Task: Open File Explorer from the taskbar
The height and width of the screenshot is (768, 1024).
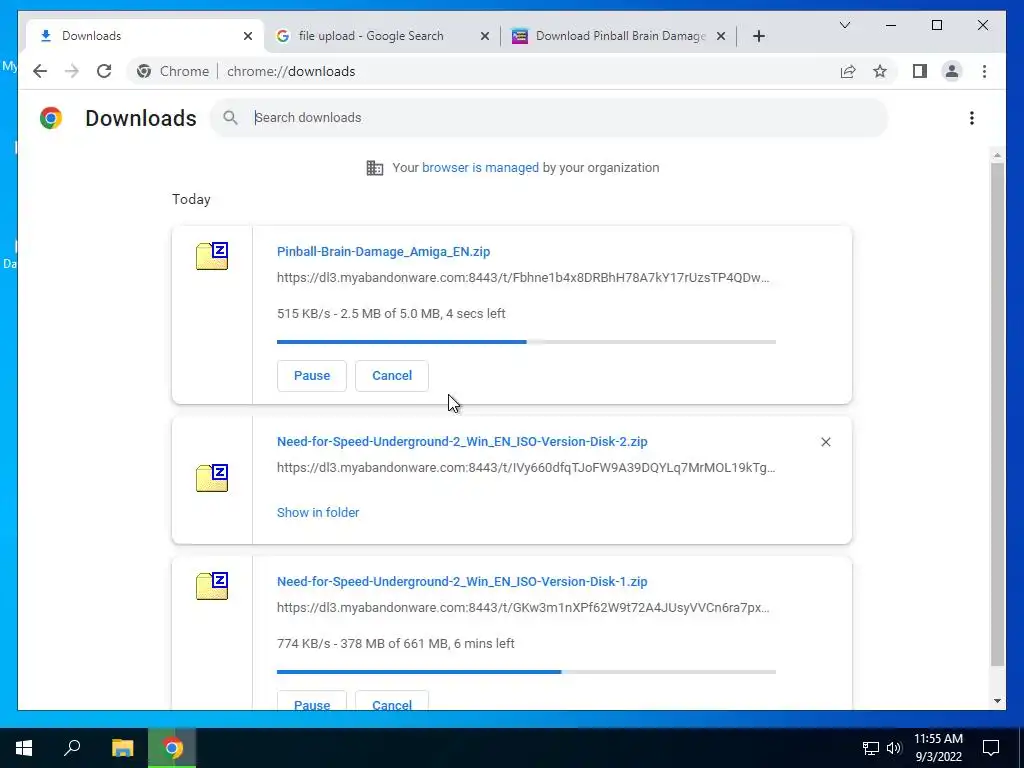Action: (x=122, y=748)
